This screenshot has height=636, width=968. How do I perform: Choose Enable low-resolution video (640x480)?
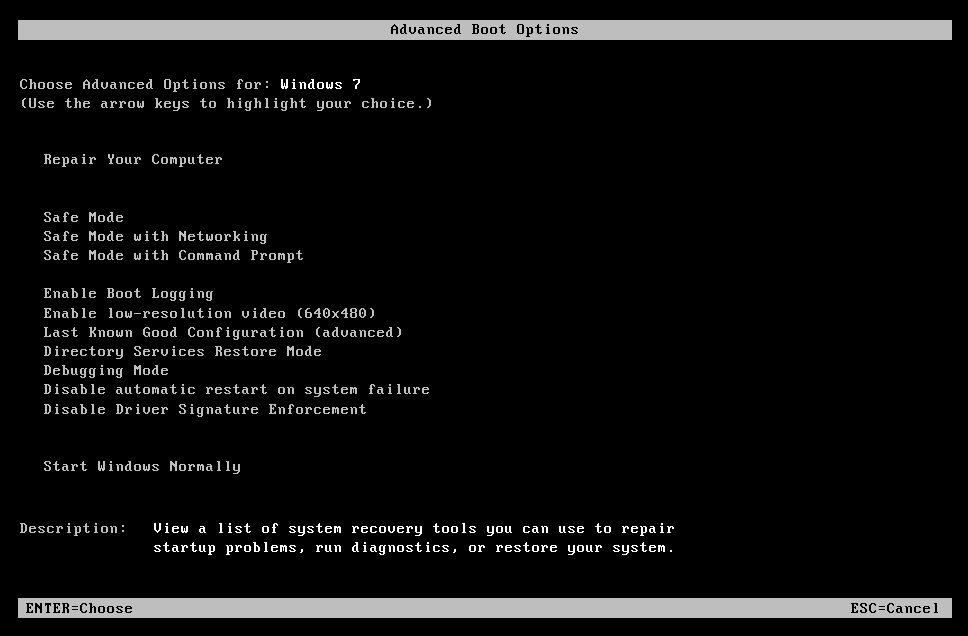209,313
